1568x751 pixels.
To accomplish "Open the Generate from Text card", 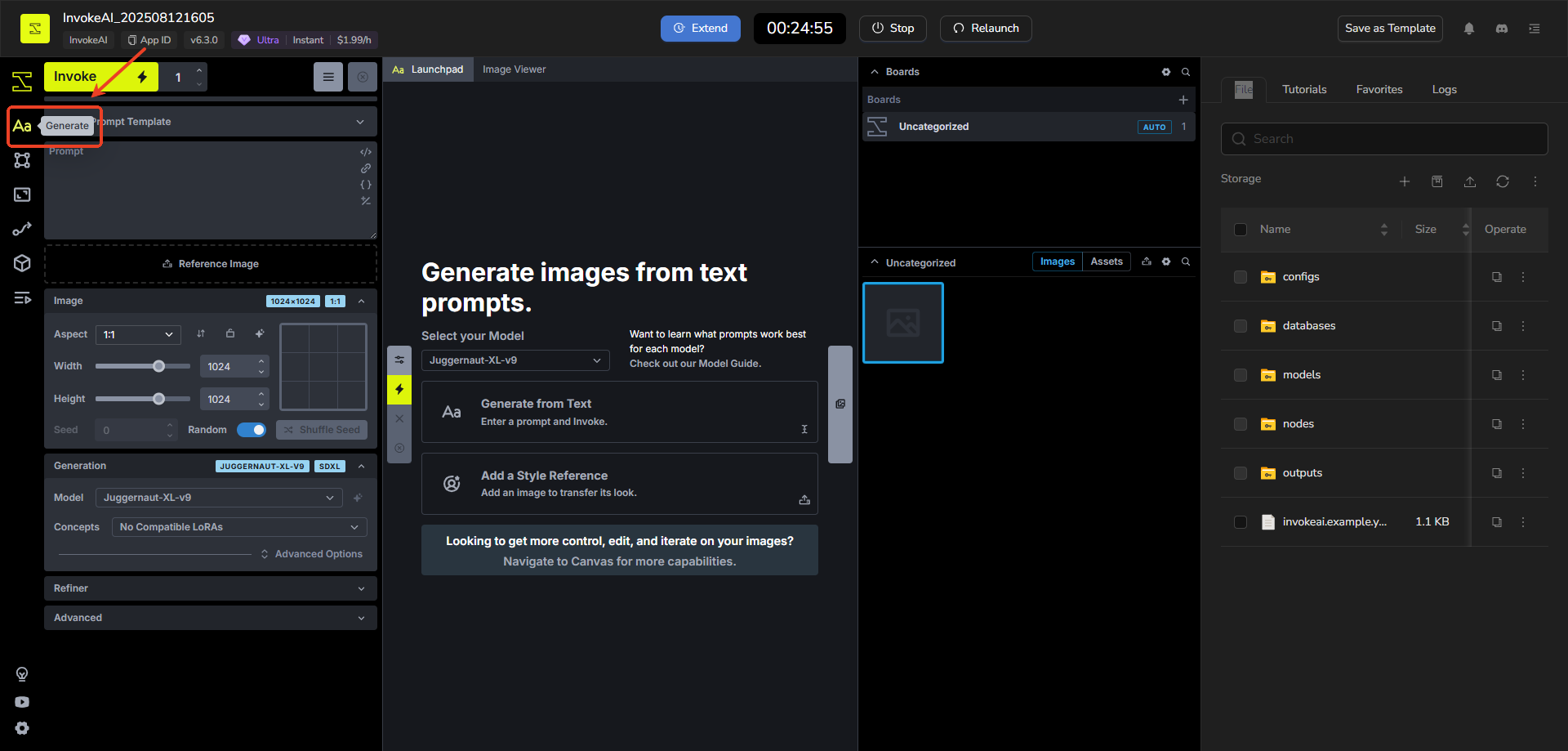I will pos(620,412).
